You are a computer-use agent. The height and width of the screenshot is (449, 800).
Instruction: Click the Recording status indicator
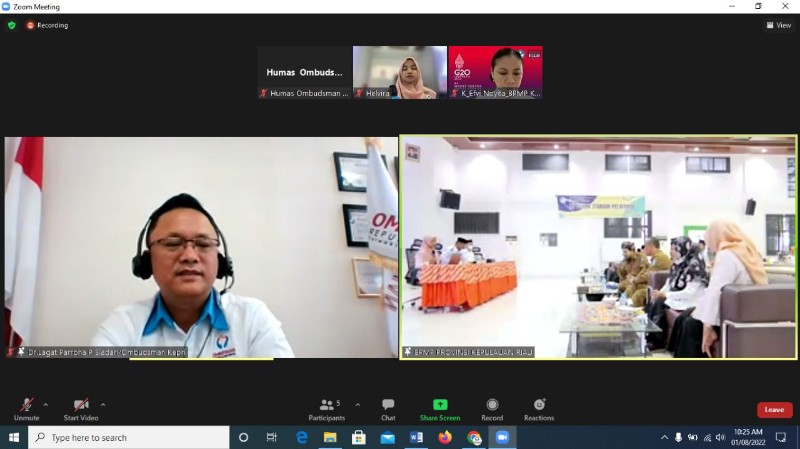pyautogui.click(x=47, y=25)
